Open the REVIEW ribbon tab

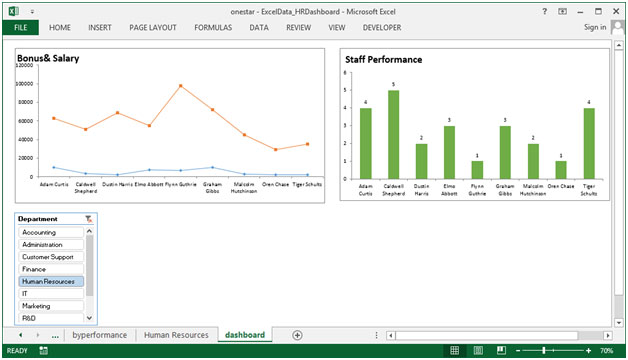298,28
